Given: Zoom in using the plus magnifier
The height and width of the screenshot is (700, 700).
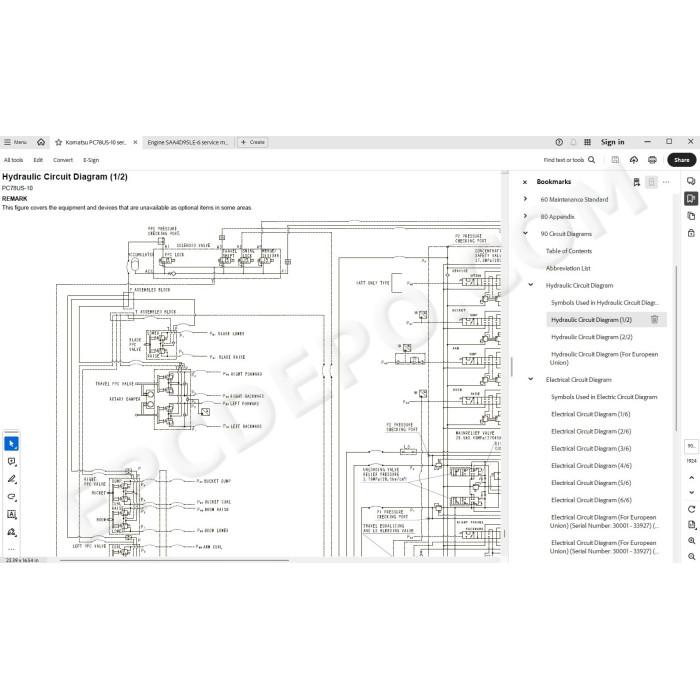Looking at the screenshot, I should point(692,541).
